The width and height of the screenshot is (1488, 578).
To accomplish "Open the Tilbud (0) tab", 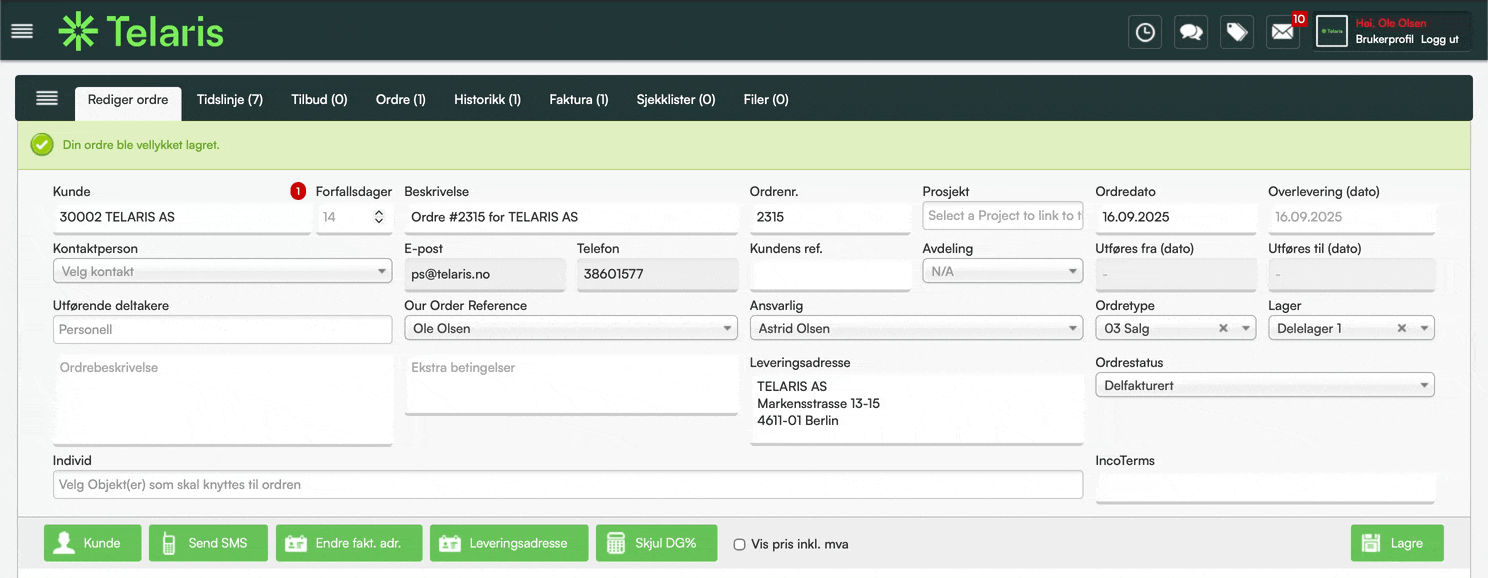I will click(x=319, y=100).
